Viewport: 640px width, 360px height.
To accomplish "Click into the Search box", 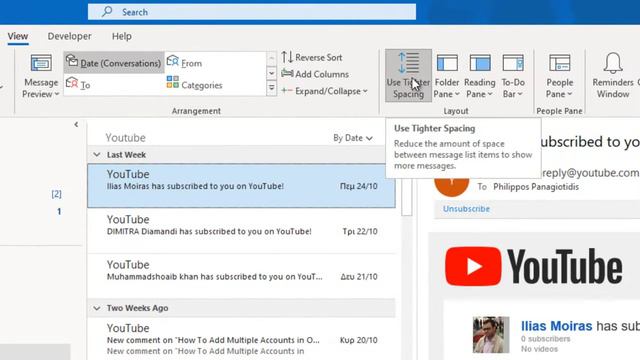I will click(x=252, y=12).
